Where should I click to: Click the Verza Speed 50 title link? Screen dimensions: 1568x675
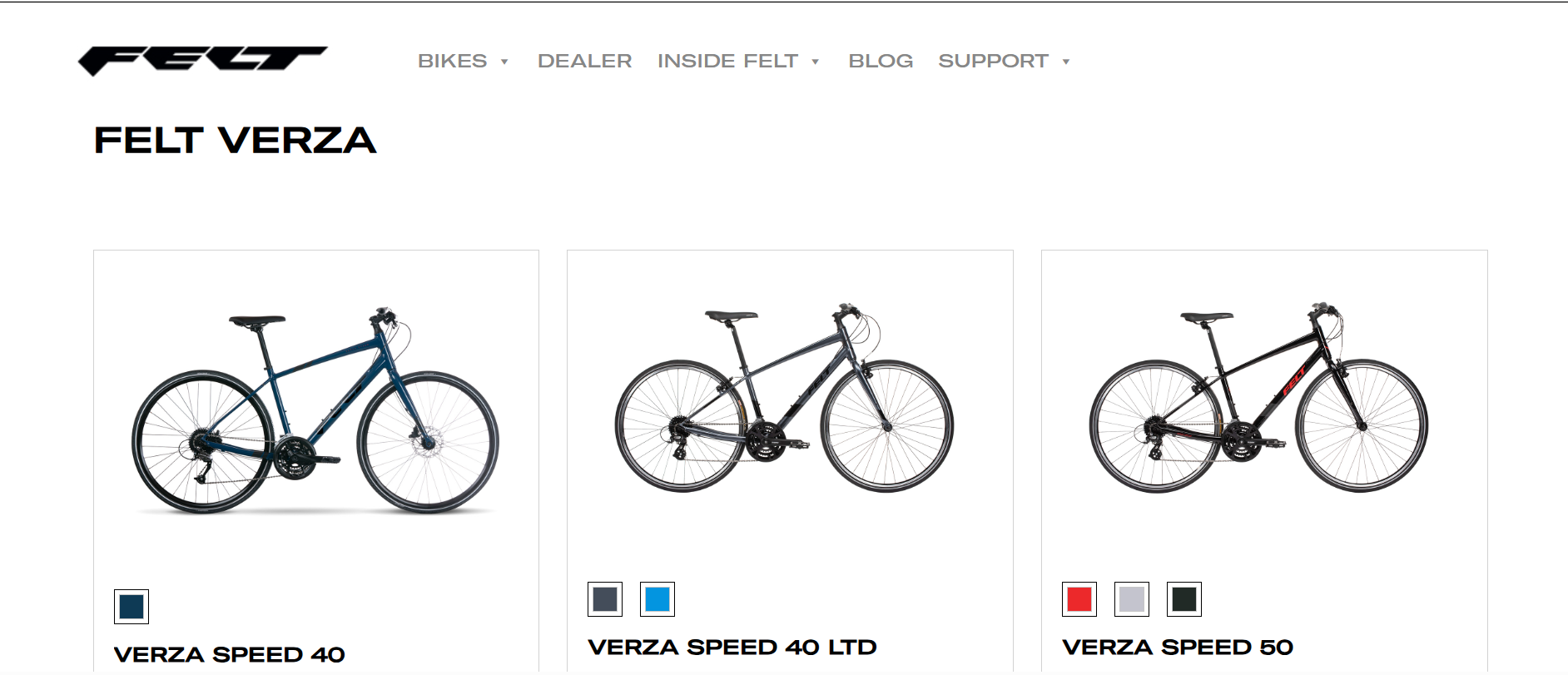(x=1178, y=648)
